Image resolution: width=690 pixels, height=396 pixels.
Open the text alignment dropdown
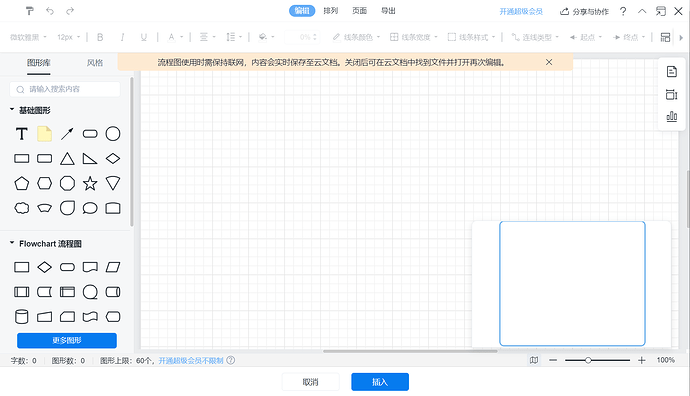[x=208, y=37]
